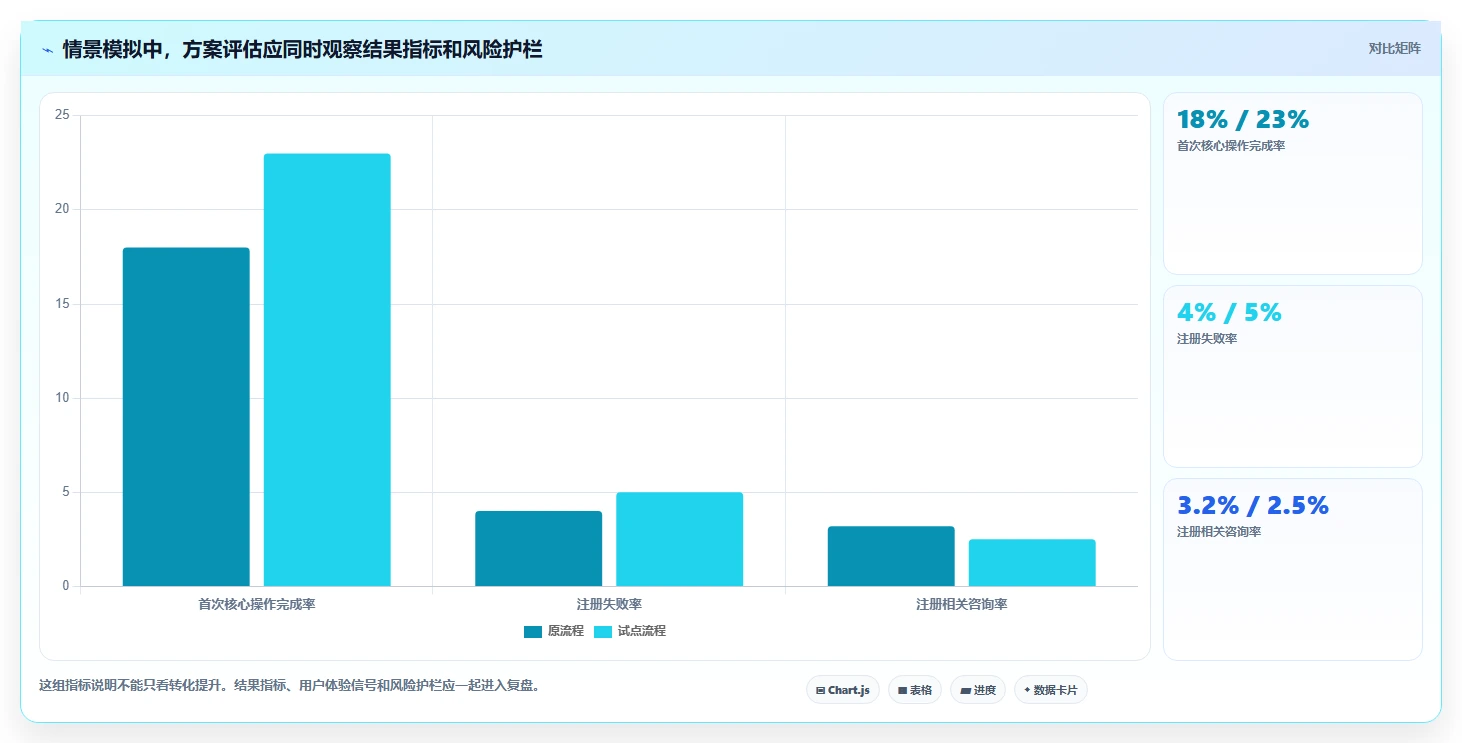
Task: Click the 3.2% / 2.5% card value
Action: click(x=1252, y=506)
